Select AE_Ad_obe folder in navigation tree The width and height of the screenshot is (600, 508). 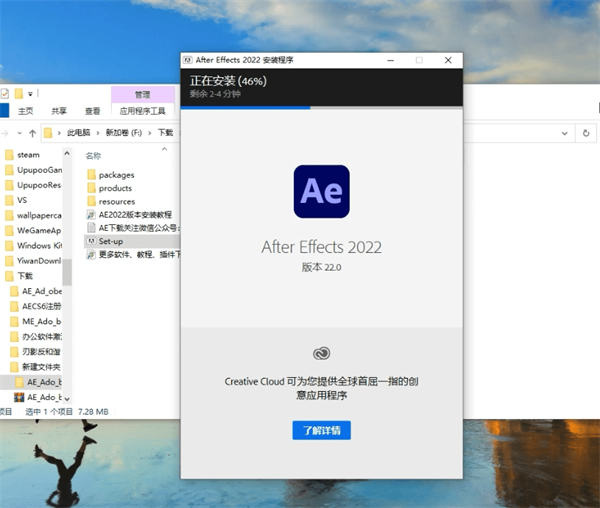(x=36, y=291)
